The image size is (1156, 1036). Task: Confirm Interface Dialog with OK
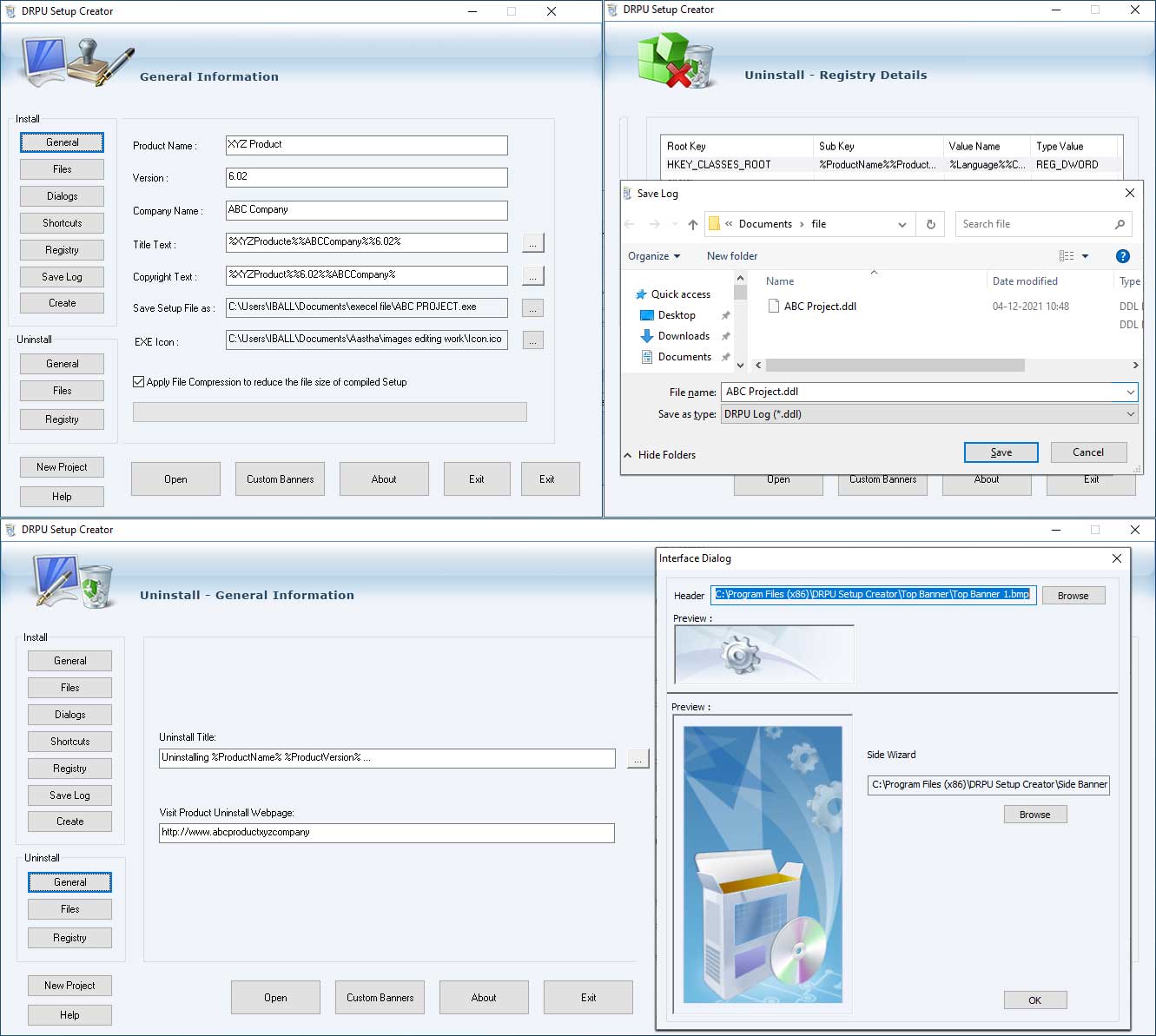1034,1000
